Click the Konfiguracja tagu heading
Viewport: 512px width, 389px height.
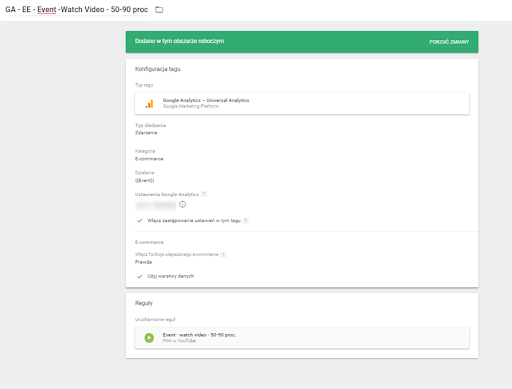pos(158,69)
